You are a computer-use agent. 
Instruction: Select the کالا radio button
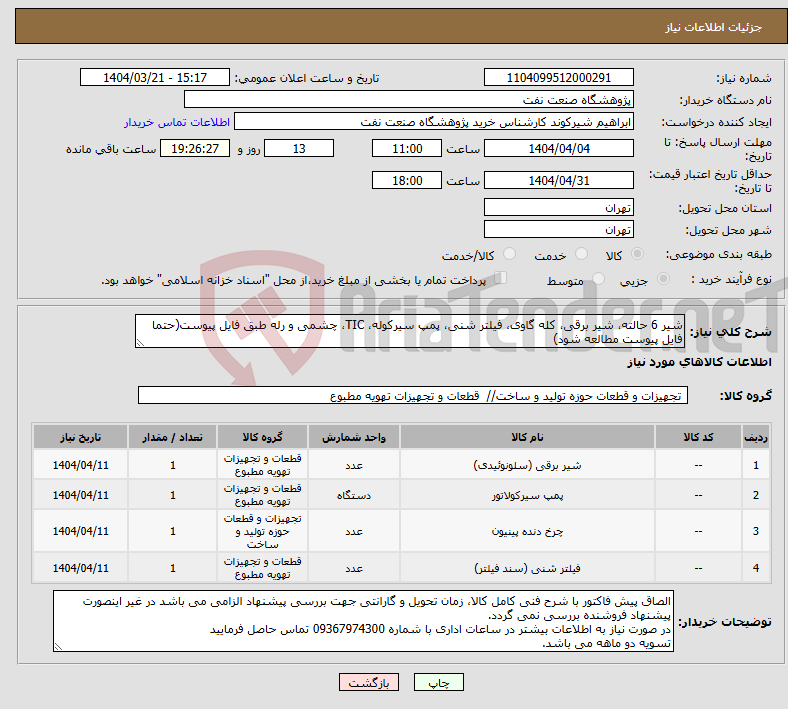click(x=637, y=254)
